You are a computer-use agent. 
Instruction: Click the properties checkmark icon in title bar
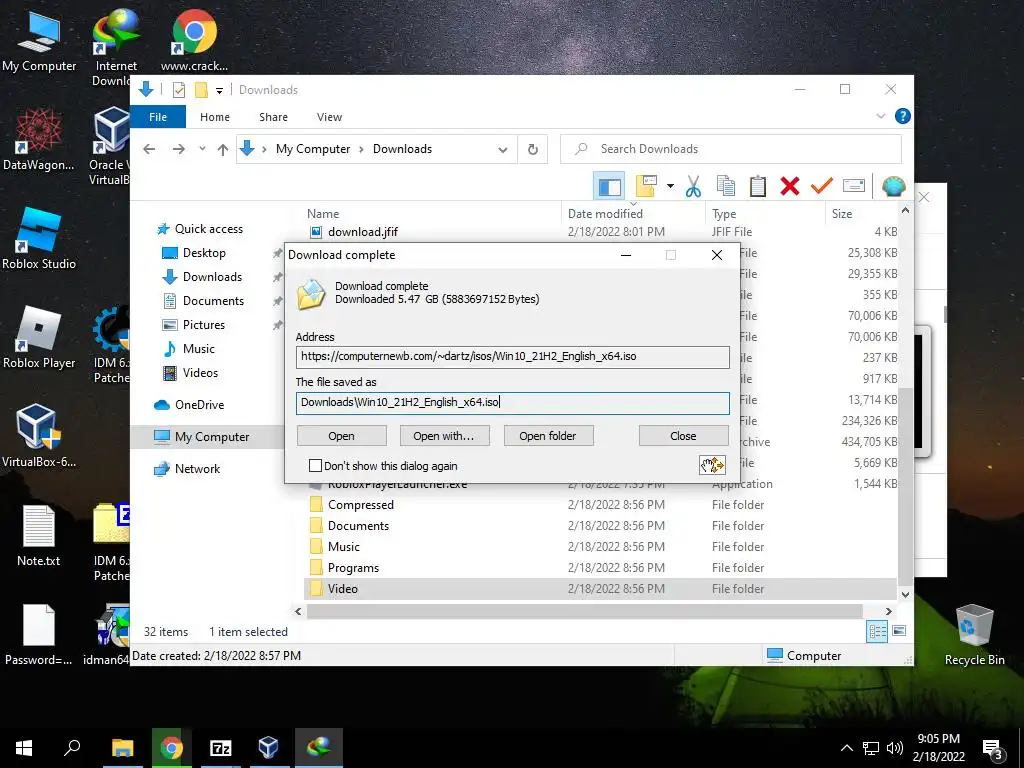[178, 90]
